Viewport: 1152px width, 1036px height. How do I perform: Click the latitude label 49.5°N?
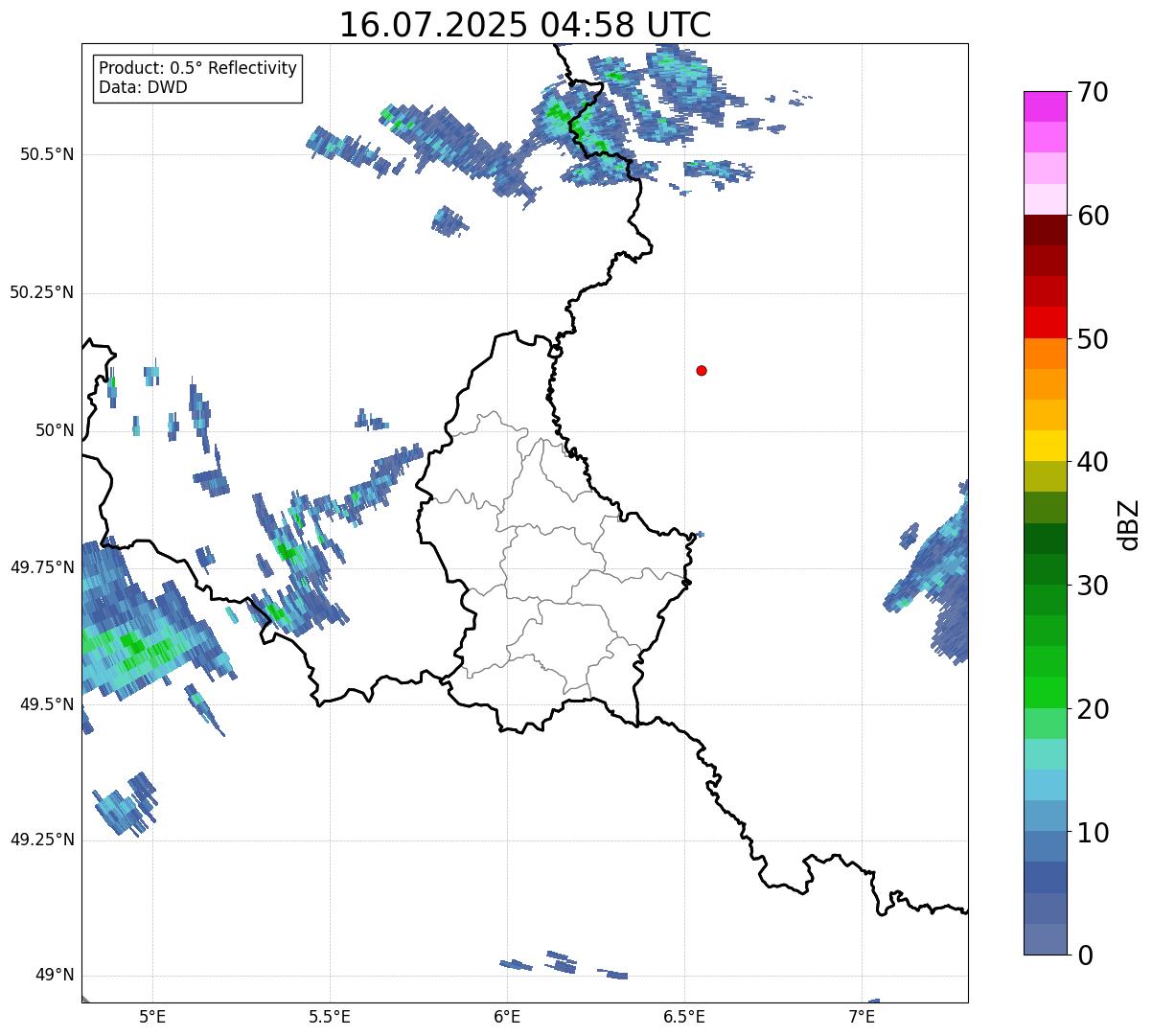(46, 704)
